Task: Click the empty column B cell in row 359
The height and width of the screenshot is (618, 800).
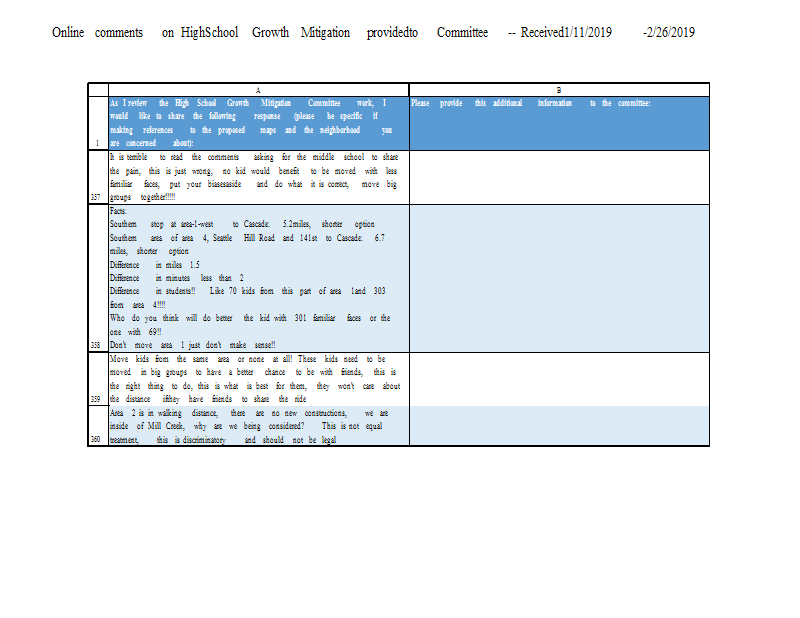Action: 559,379
